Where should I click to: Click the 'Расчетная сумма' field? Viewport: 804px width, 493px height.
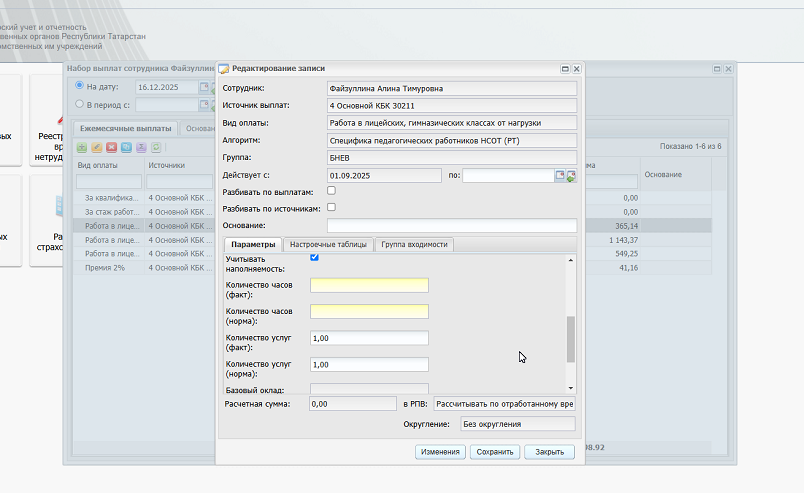(x=353, y=404)
